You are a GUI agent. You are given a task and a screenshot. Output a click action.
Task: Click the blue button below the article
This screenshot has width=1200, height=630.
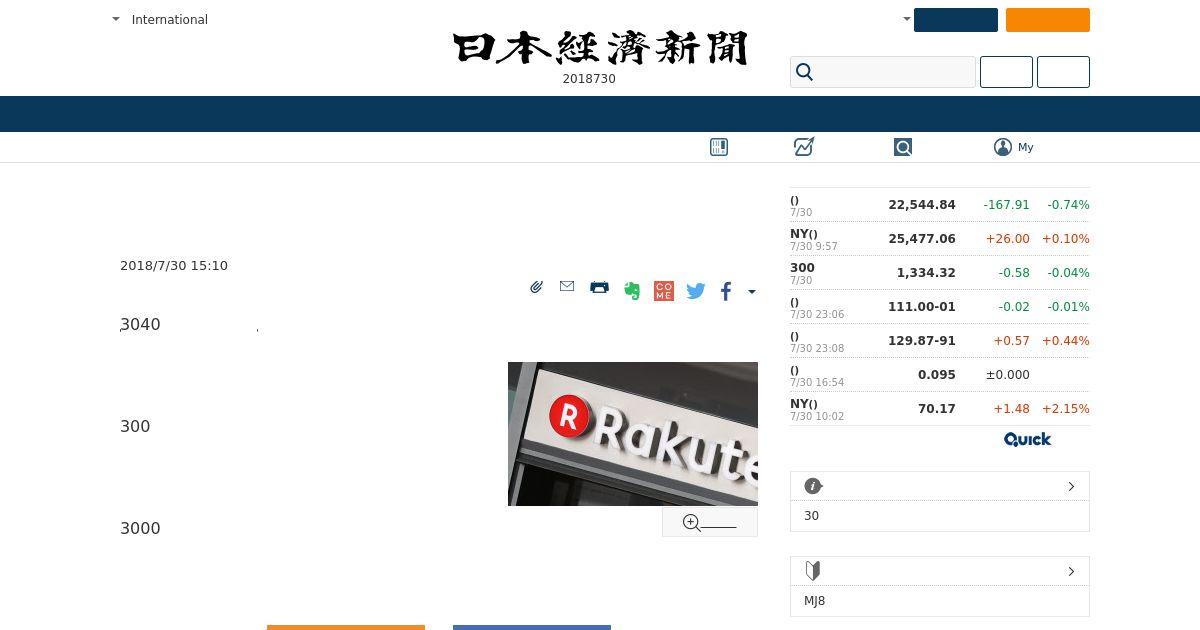(532, 627)
